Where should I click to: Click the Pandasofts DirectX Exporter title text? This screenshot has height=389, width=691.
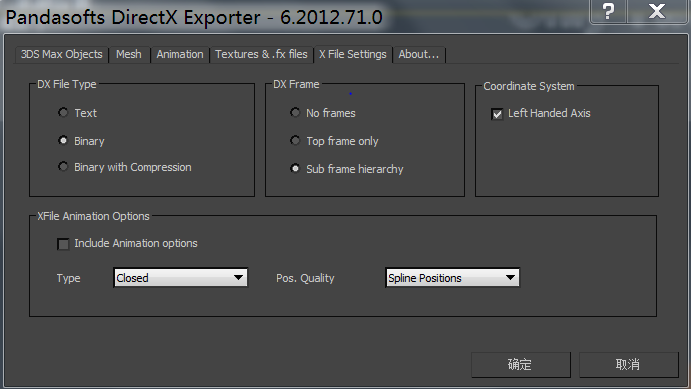[194, 18]
